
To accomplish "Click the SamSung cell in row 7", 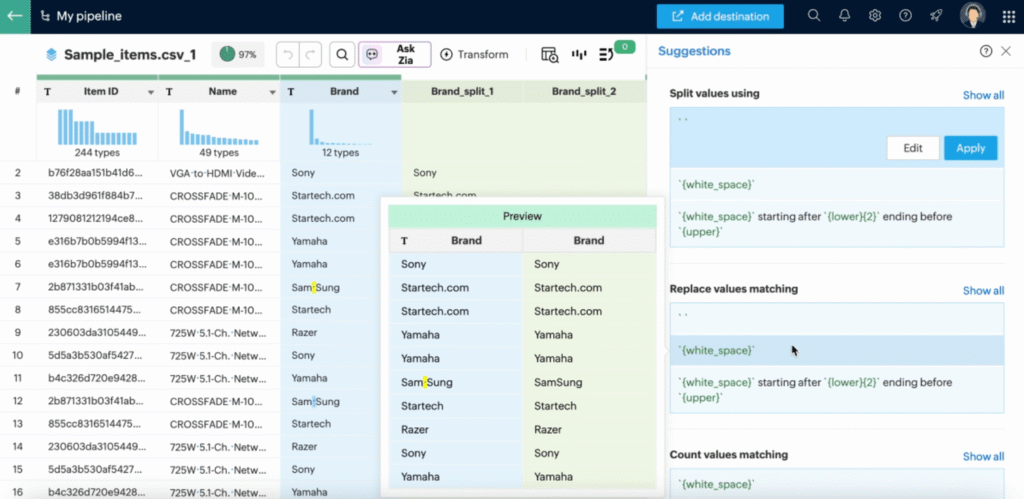I will pos(341,287).
